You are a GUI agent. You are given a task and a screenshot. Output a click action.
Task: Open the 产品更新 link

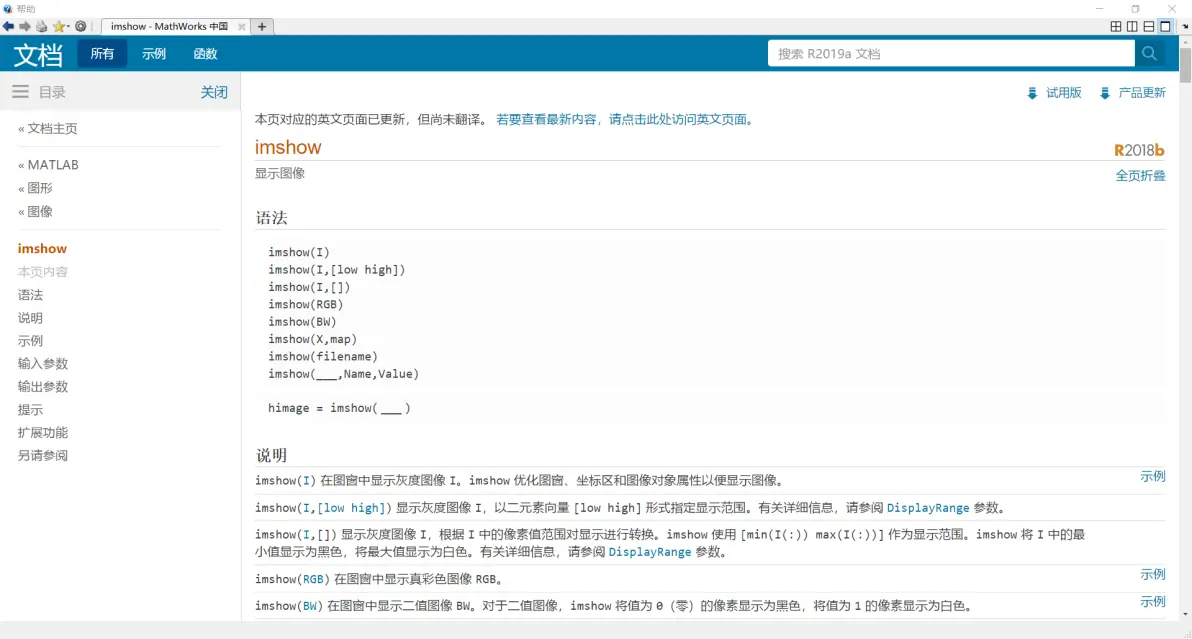1142,93
